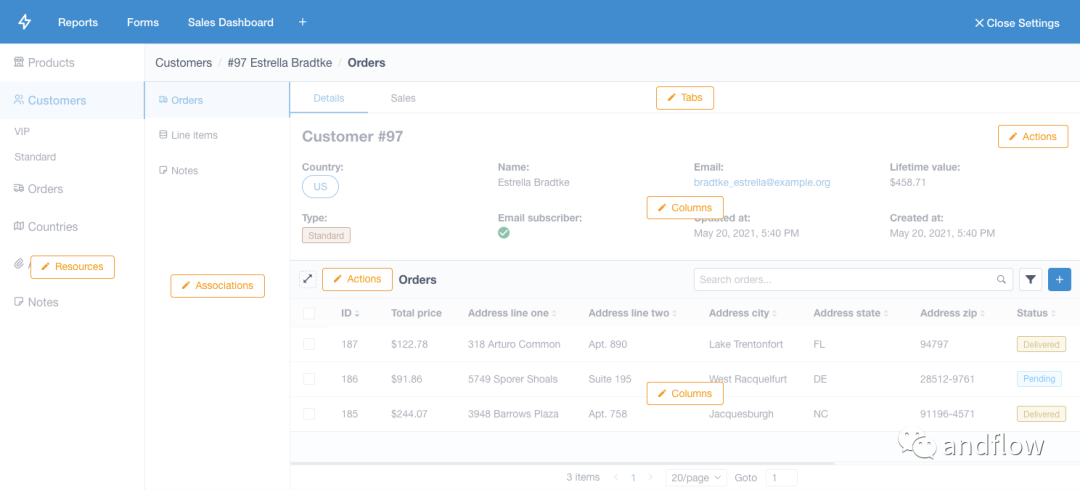This screenshot has width=1080, height=490.
Task: Click the plus icon to add a top tab
Action: click(303, 22)
